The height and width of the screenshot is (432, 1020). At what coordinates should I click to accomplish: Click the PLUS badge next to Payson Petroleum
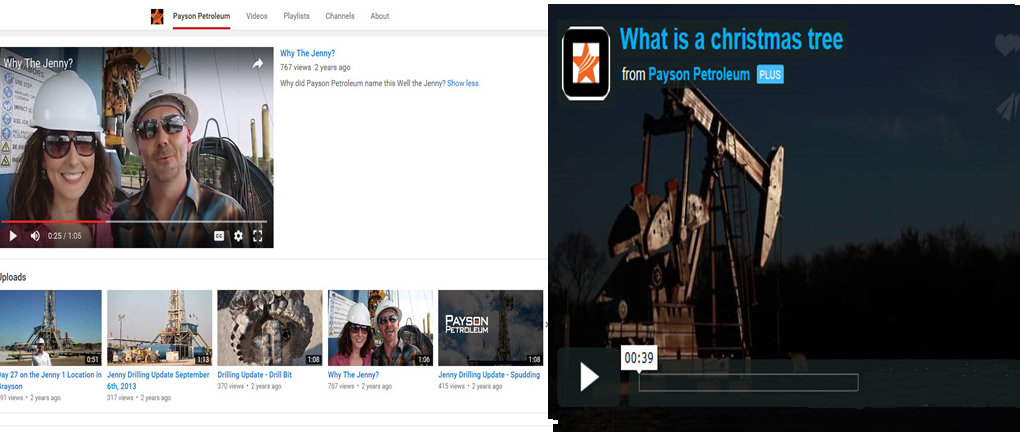(770, 74)
